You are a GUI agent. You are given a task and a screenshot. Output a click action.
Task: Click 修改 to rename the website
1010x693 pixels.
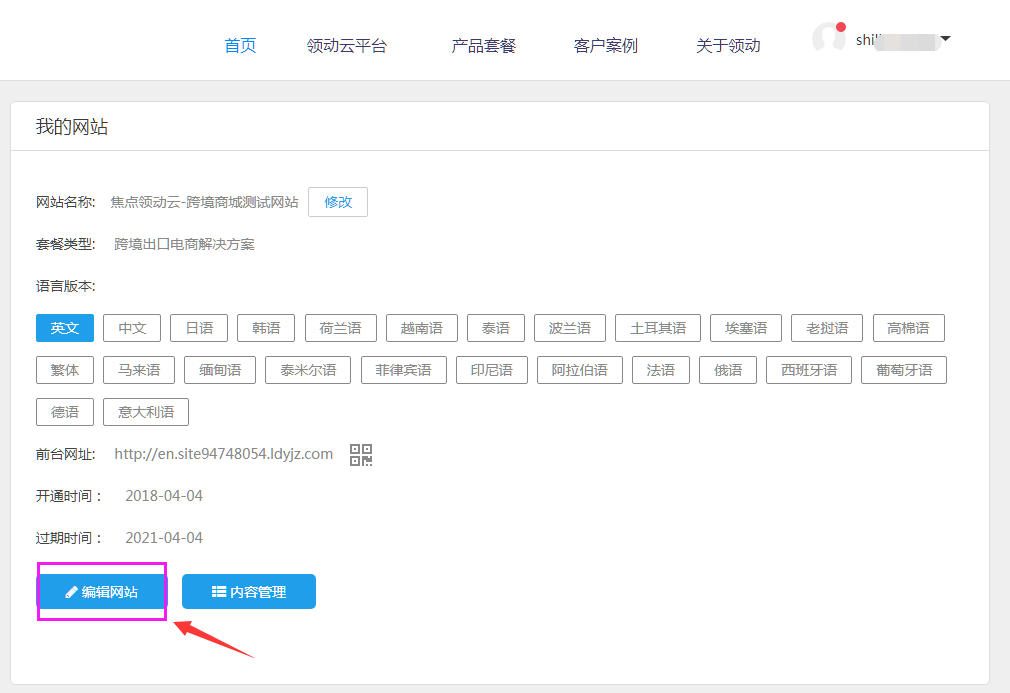coord(338,202)
